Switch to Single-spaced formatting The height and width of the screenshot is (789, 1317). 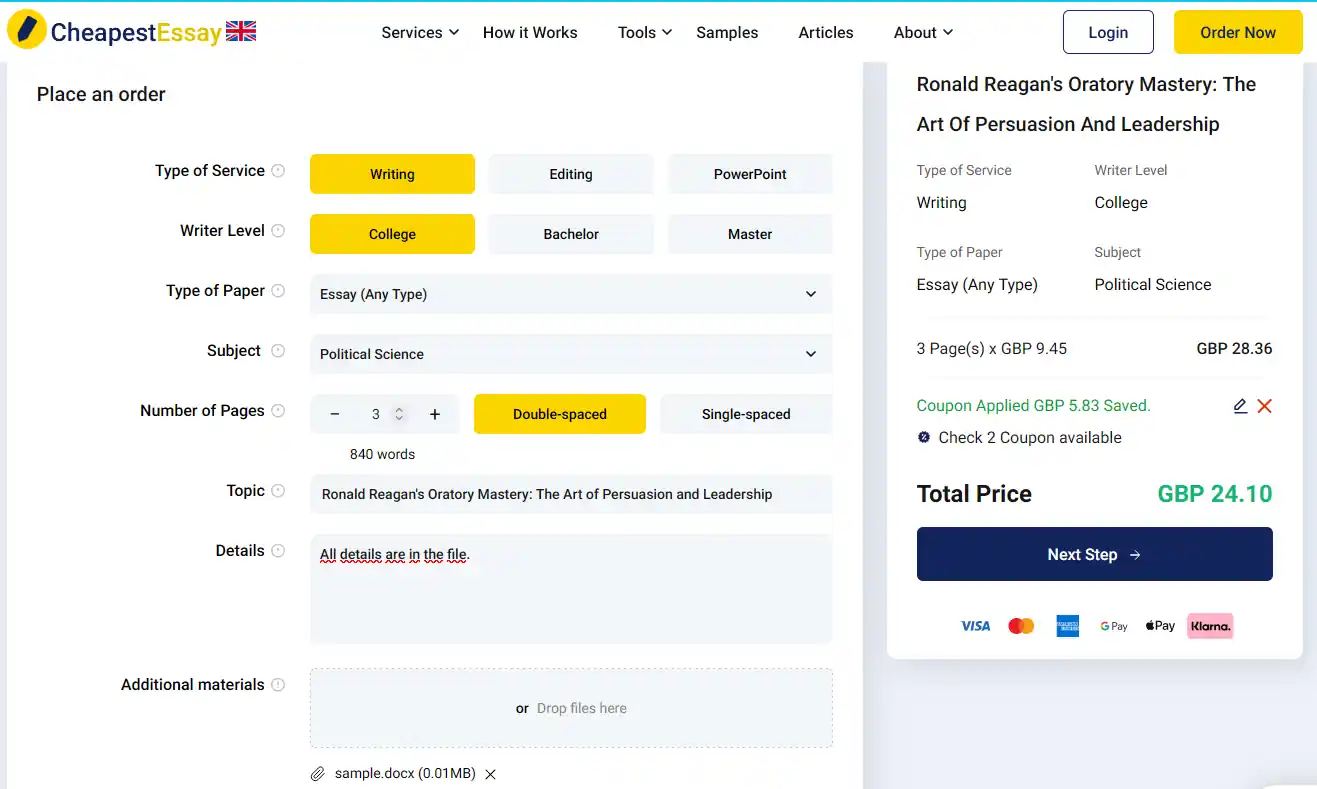pos(745,414)
